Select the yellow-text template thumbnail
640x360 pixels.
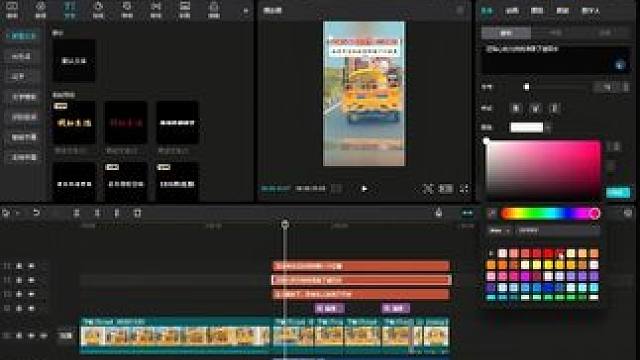[x=74, y=122]
